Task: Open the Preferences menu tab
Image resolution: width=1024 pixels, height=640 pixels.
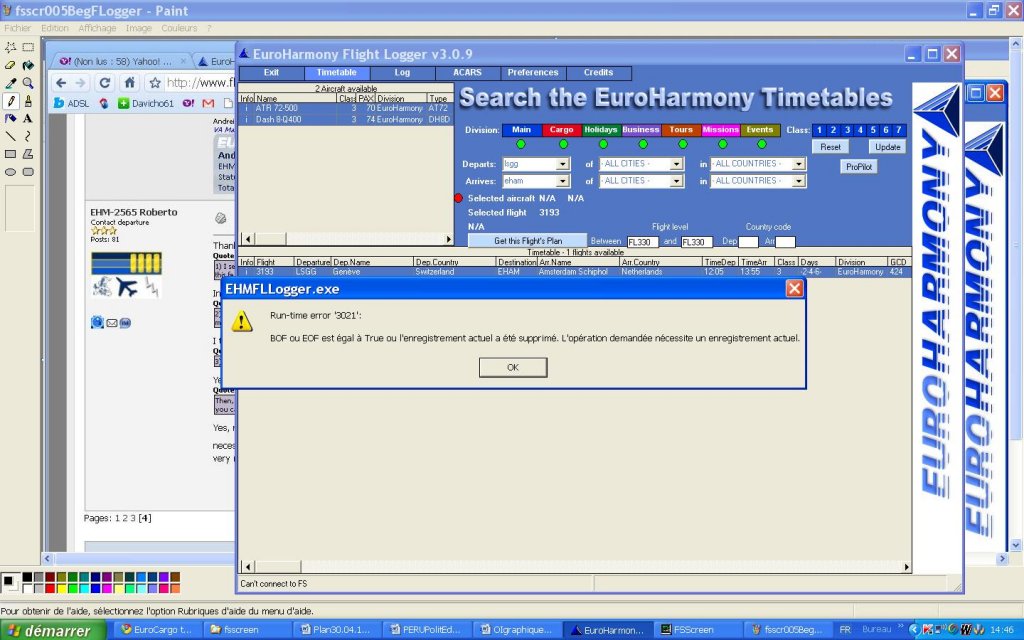Action: pyautogui.click(x=532, y=73)
